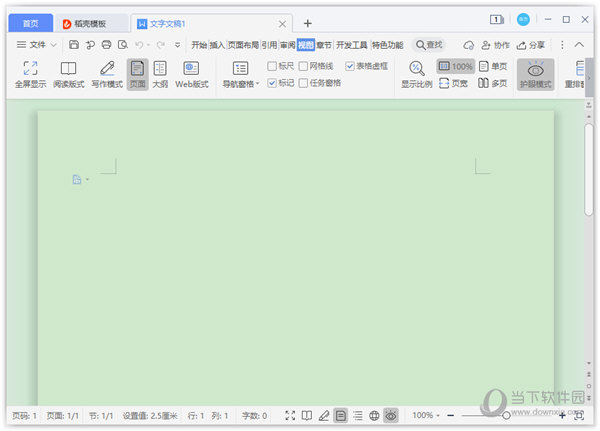Image resolution: width=600 pixels, height=431 pixels.
Task: Switch to 全屏显示 full screen view
Action: (31, 75)
